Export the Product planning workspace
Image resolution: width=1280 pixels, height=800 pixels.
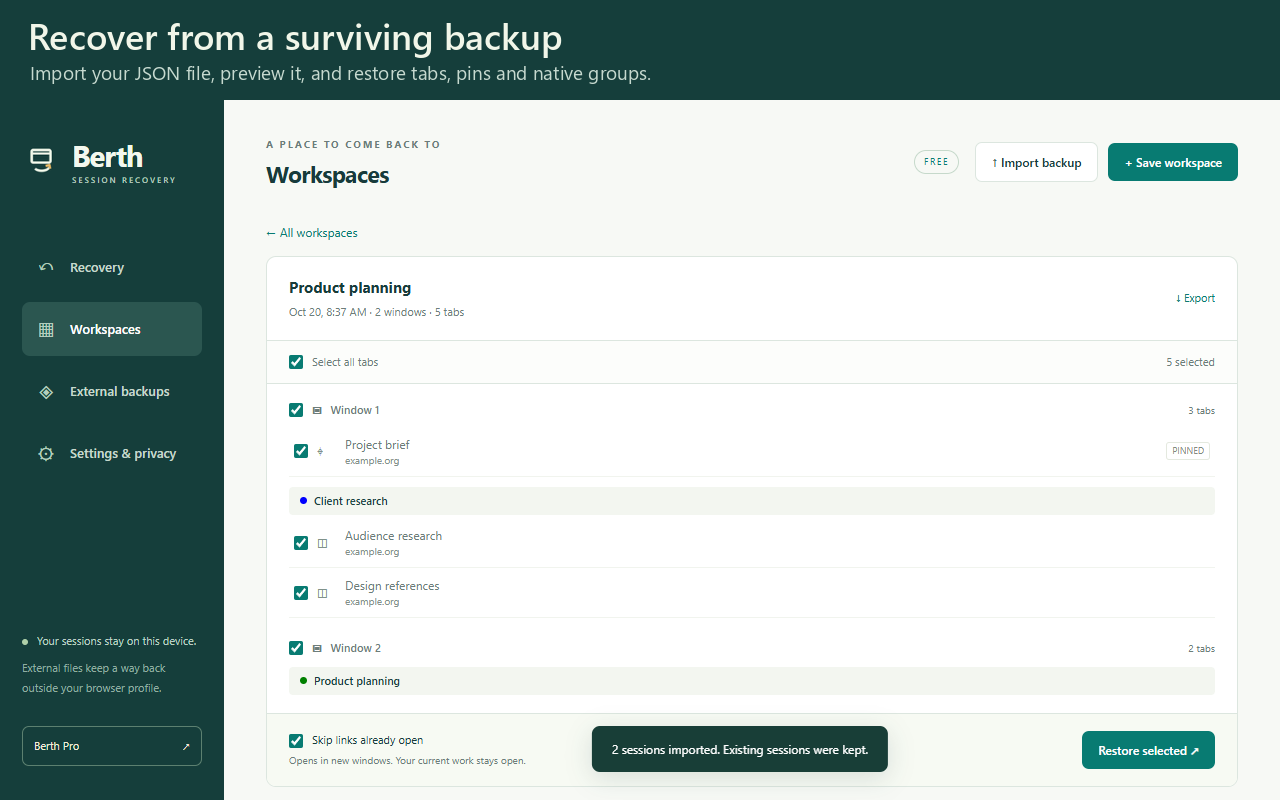point(1195,298)
